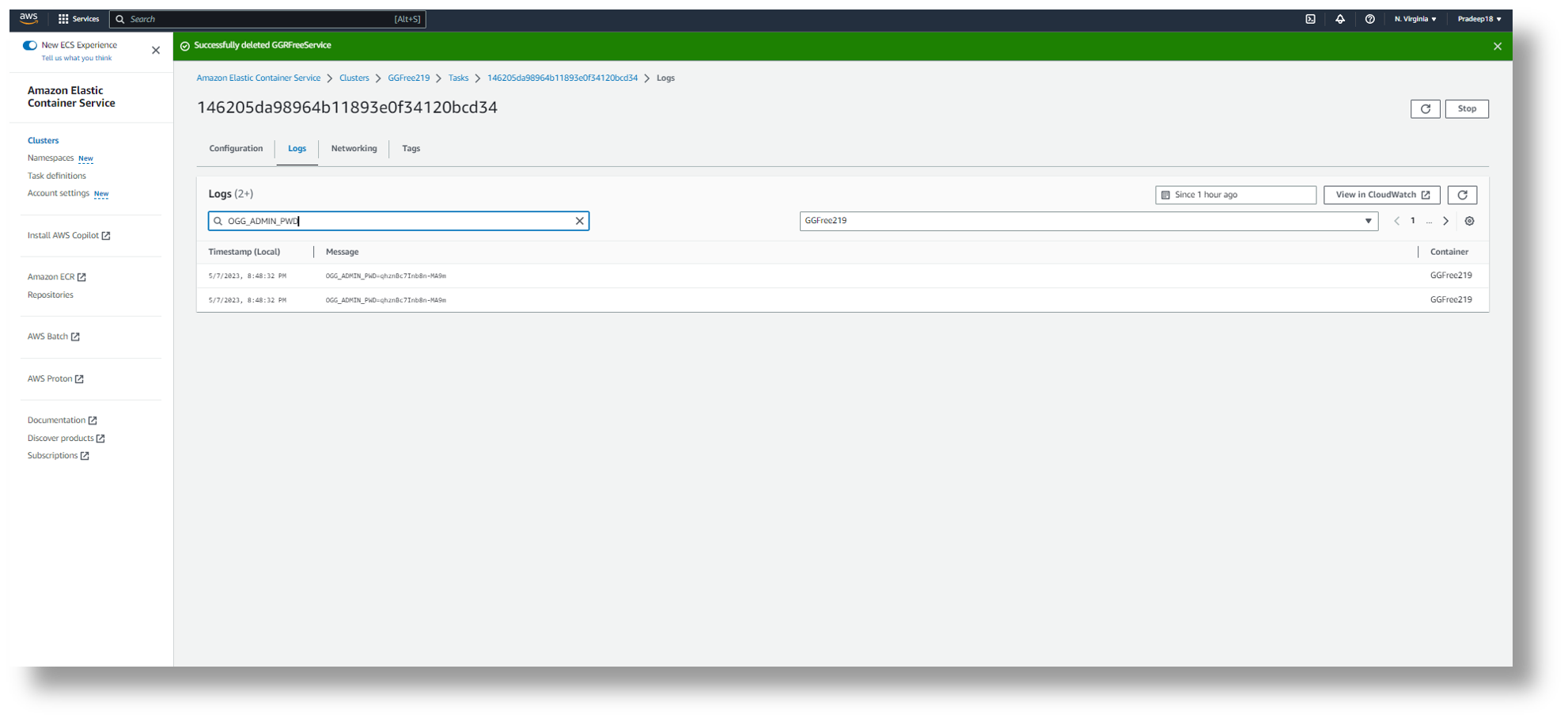Launch the CloudShell terminal icon
Screen dimensions: 1568x722
click(1310, 19)
